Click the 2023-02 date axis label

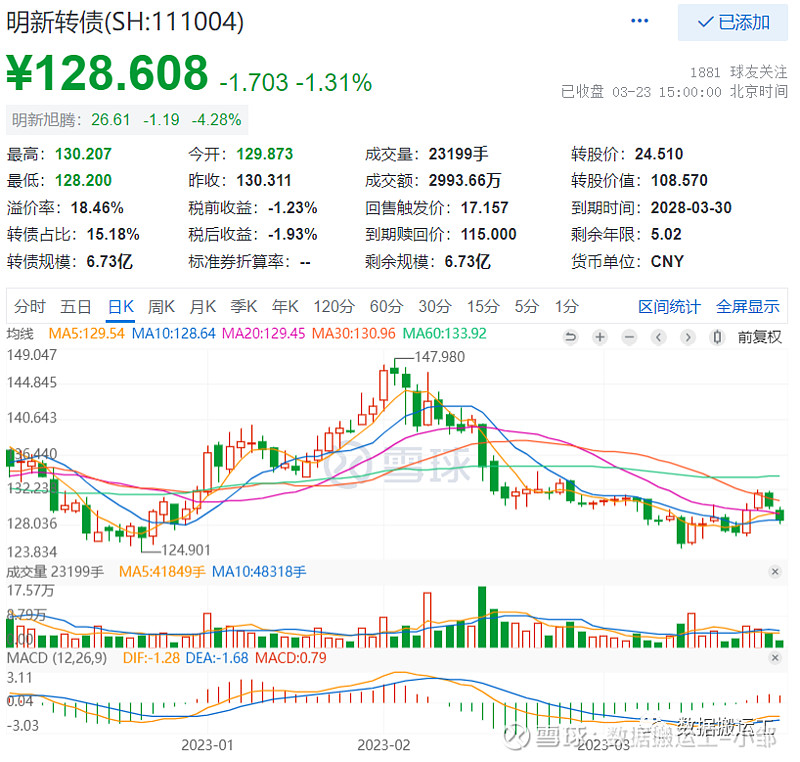tap(384, 745)
